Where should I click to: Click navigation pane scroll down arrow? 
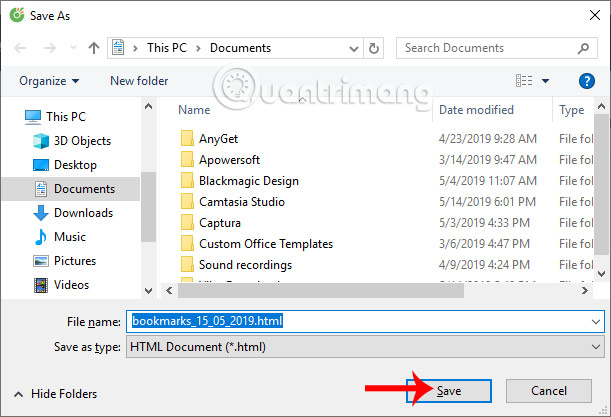(148, 291)
